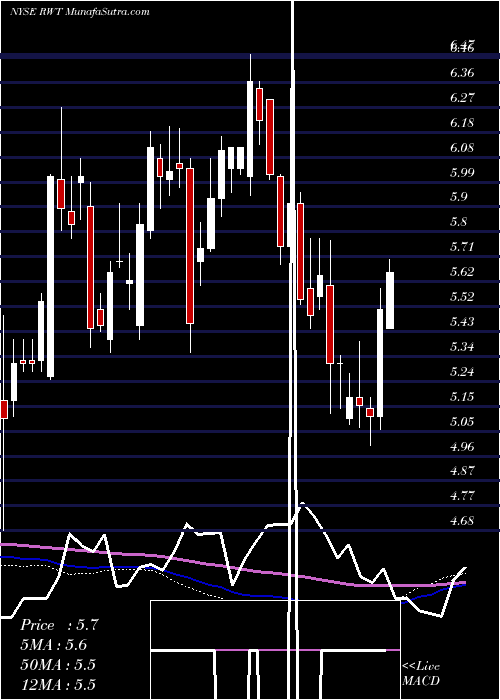Viewport: 500px width, 700px height.
Task: Click the '50MA : 5.5' legend entry
Action: [58, 665]
